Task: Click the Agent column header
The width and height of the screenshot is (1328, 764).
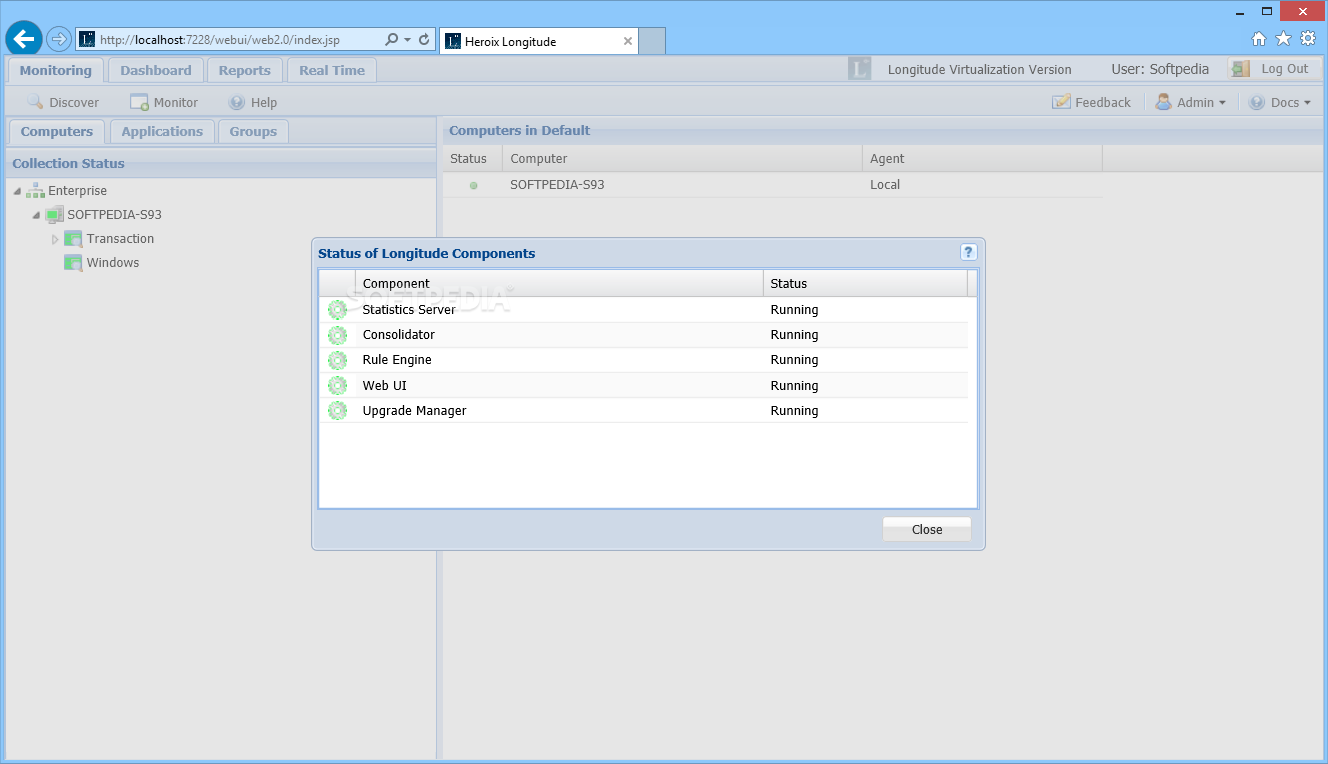Action: pos(982,158)
